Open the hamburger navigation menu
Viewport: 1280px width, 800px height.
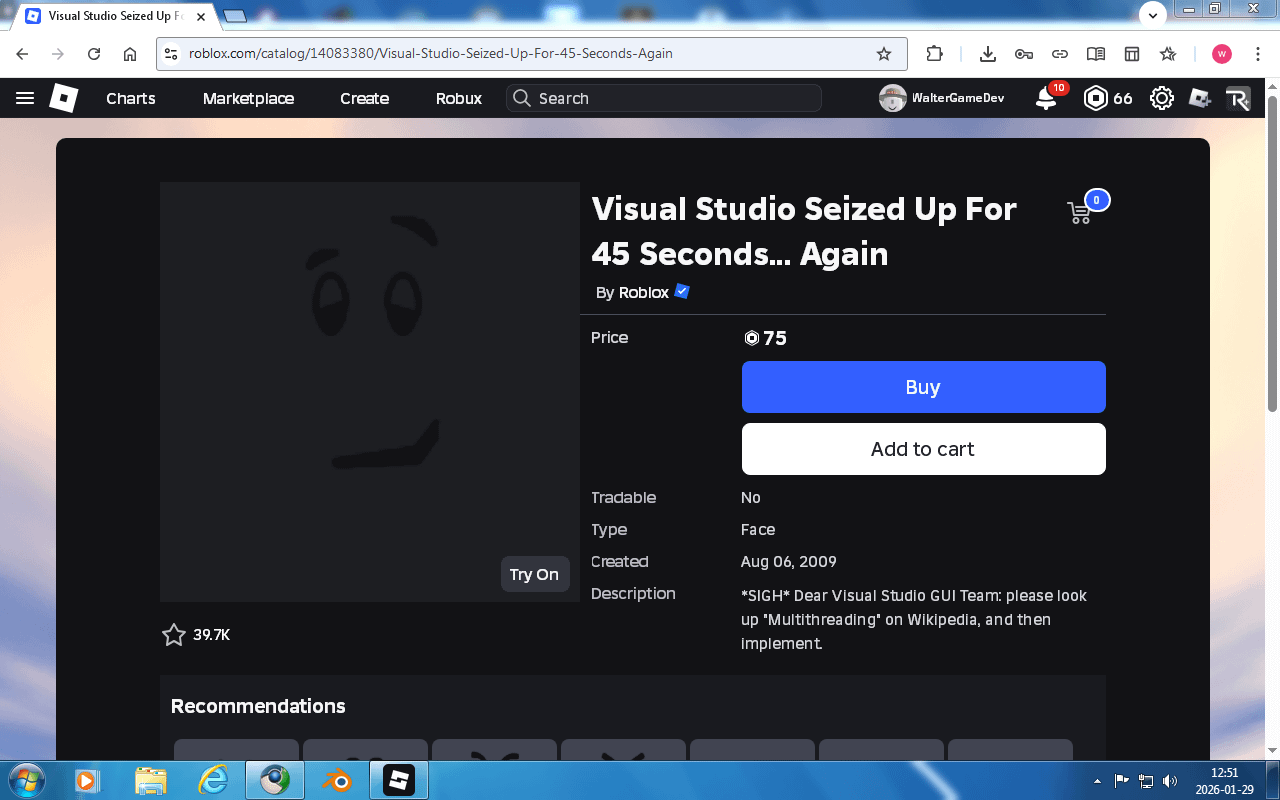25,98
